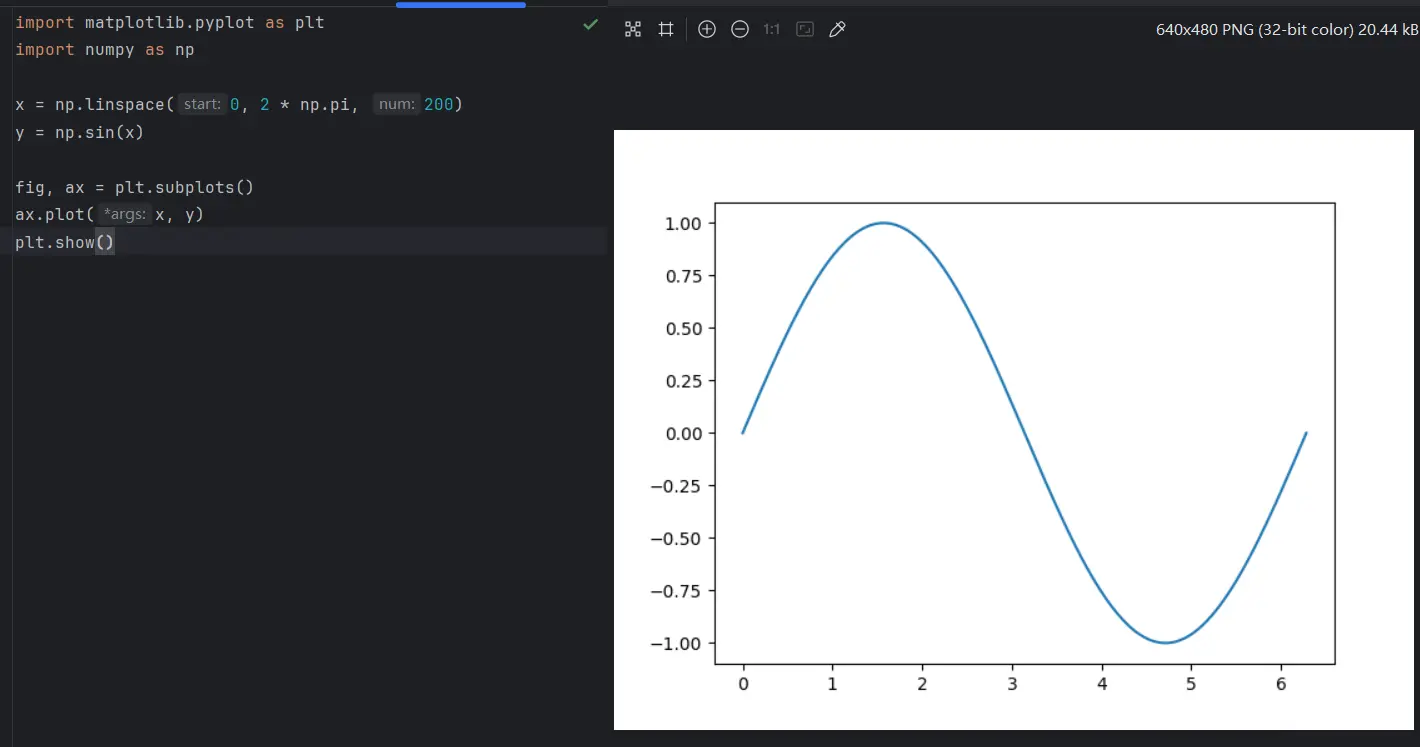Click the "start:" parameter hint
This screenshot has height=747, width=1420.
click(202, 104)
